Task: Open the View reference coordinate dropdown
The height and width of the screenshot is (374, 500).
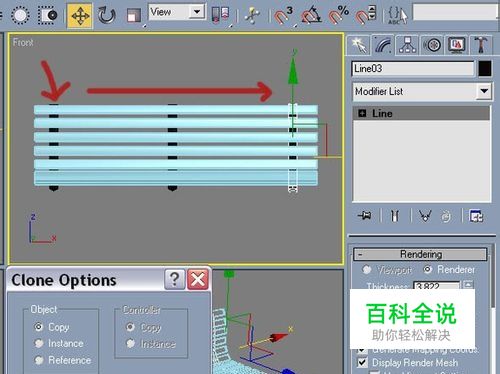Action: click(x=176, y=12)
